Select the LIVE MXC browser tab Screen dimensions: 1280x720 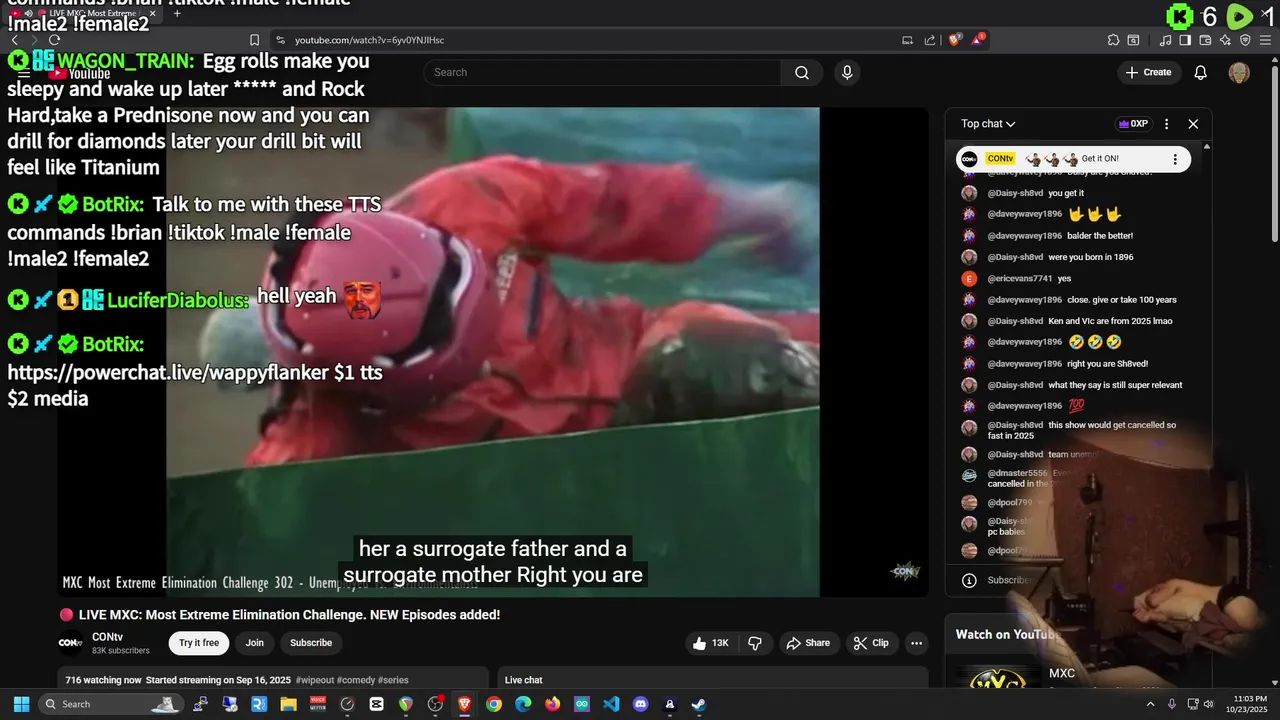click(85, 13)
